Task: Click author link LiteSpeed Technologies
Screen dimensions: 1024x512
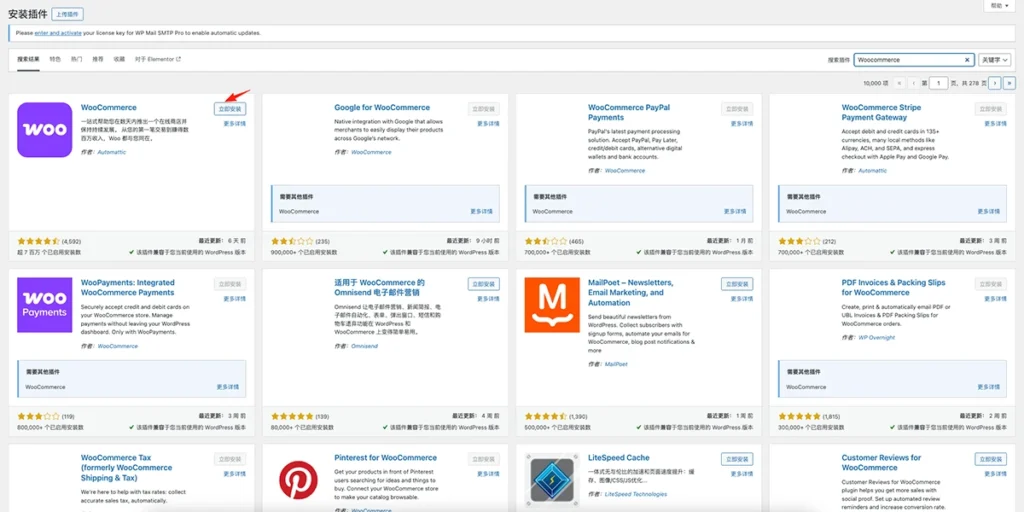Action: (x=636, y=494)
